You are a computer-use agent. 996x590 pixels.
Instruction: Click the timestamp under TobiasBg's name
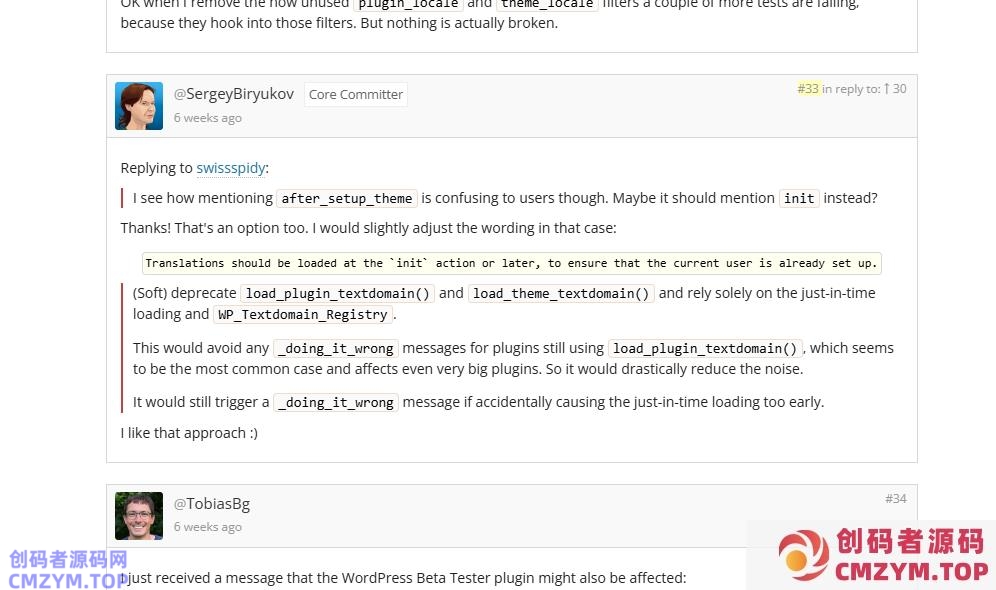208,527
